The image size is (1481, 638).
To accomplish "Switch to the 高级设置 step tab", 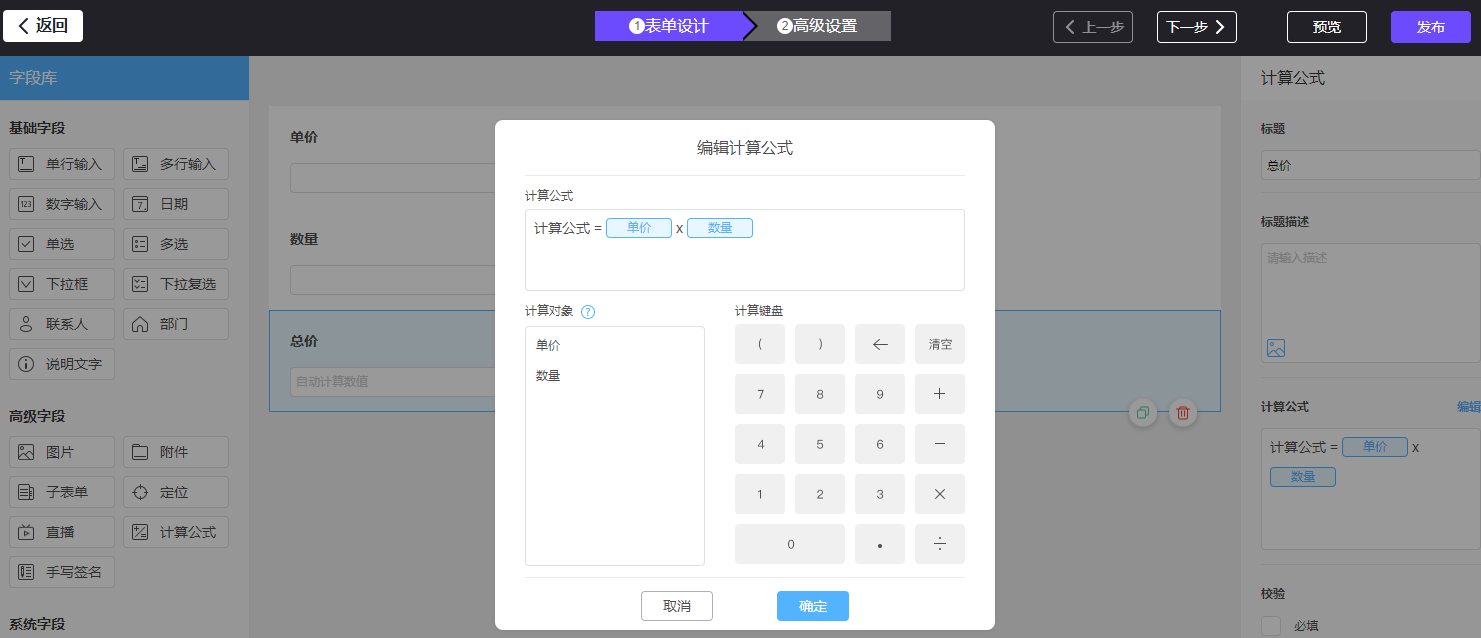I will point(818,27).
